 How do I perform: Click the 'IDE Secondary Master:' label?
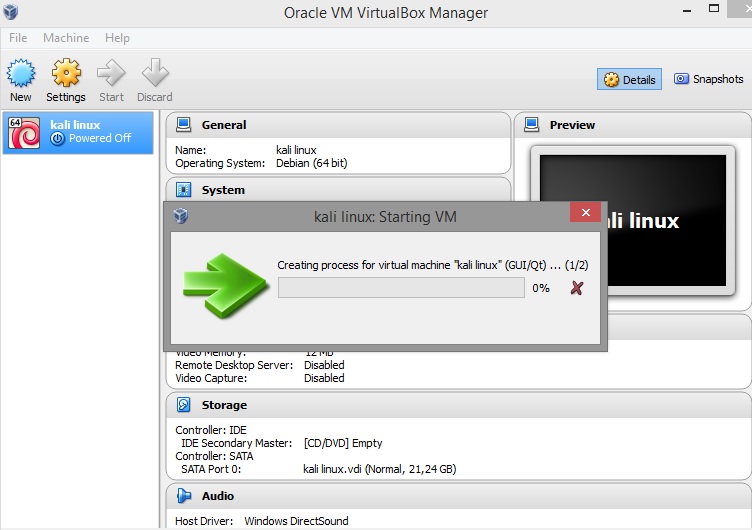tap(236, 443)
